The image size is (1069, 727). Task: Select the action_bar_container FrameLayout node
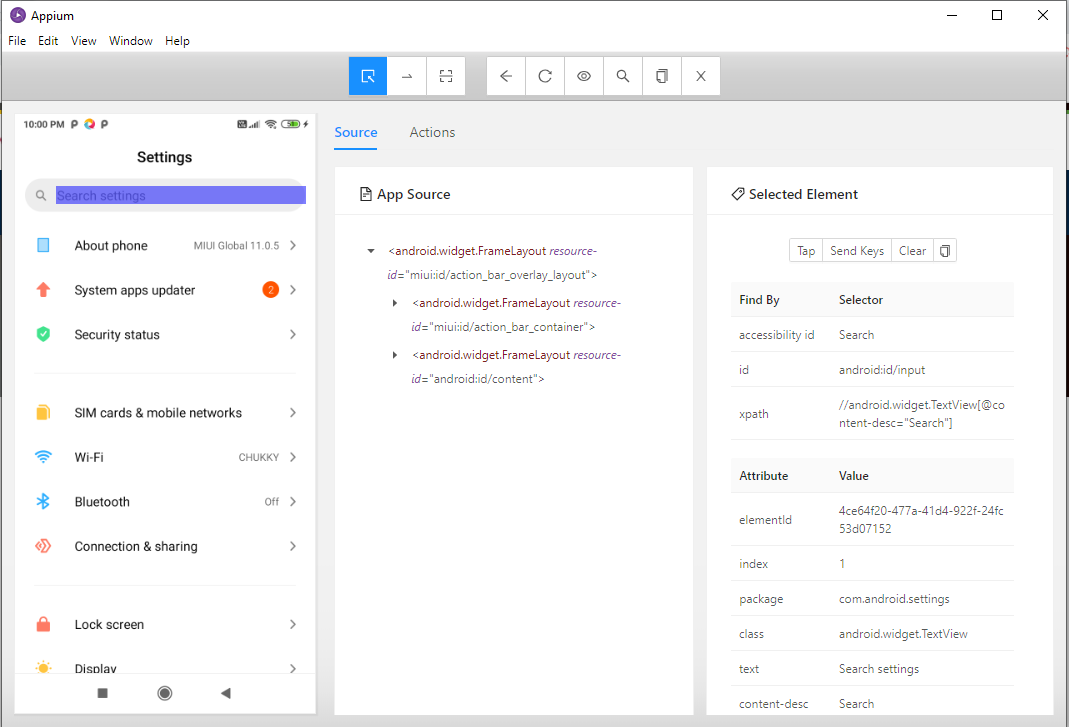tap(516, 315)
